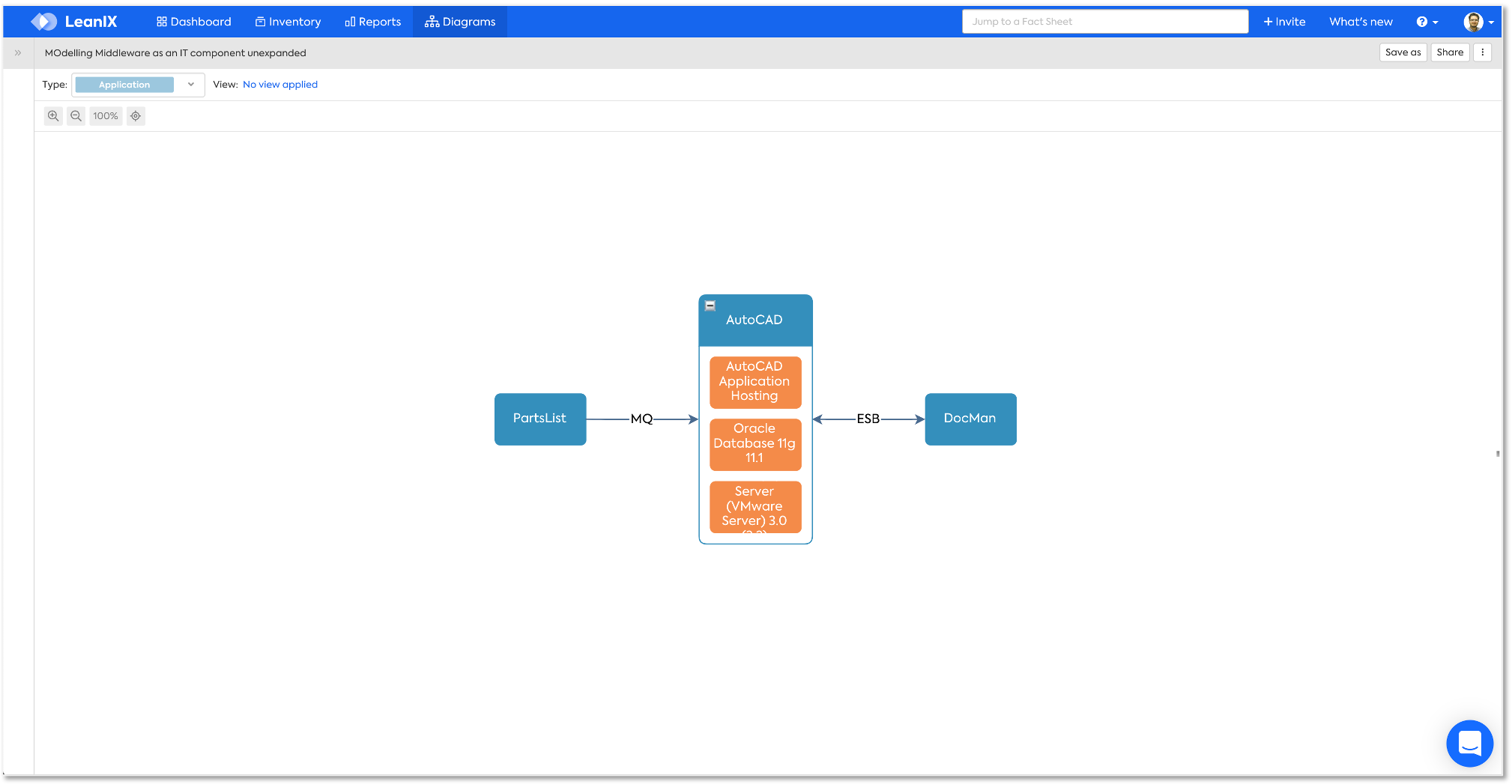Click the LeanIX logo
This screenshot has height=784, width=1512.
(x=74, y=22)
